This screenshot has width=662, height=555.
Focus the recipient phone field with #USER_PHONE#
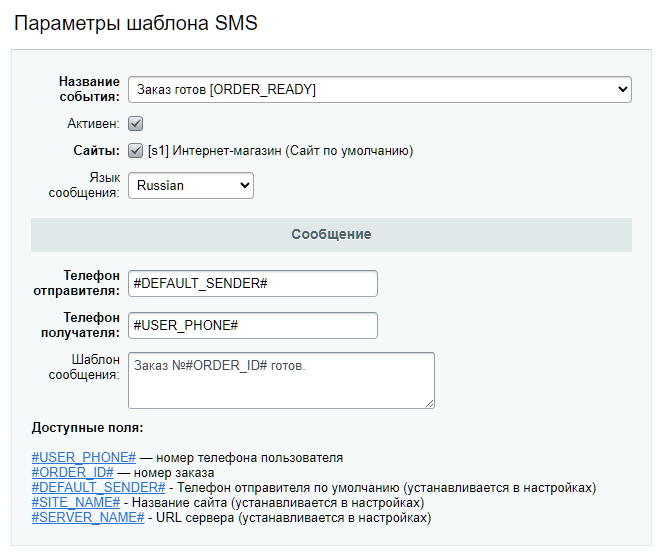pos(253,326)
